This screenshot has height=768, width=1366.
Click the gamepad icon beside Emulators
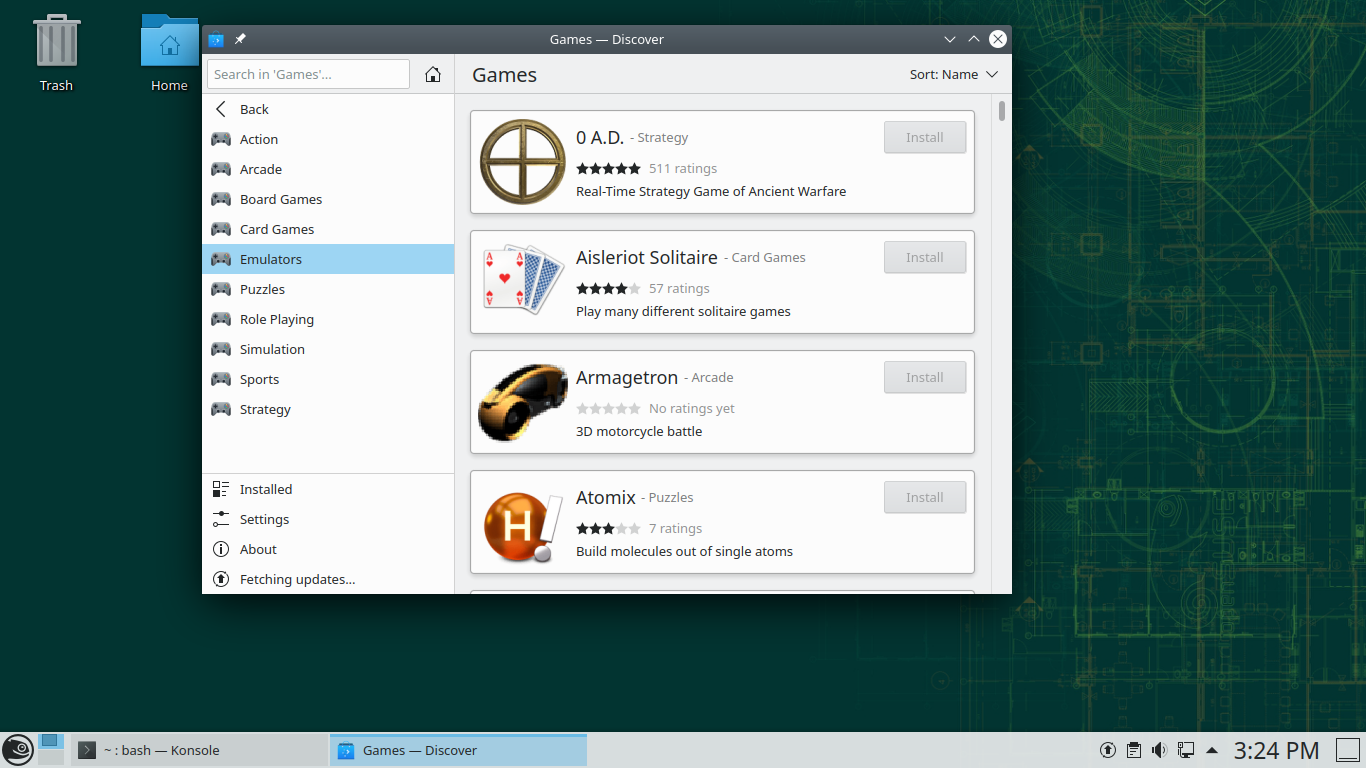(x=221, y=259)
